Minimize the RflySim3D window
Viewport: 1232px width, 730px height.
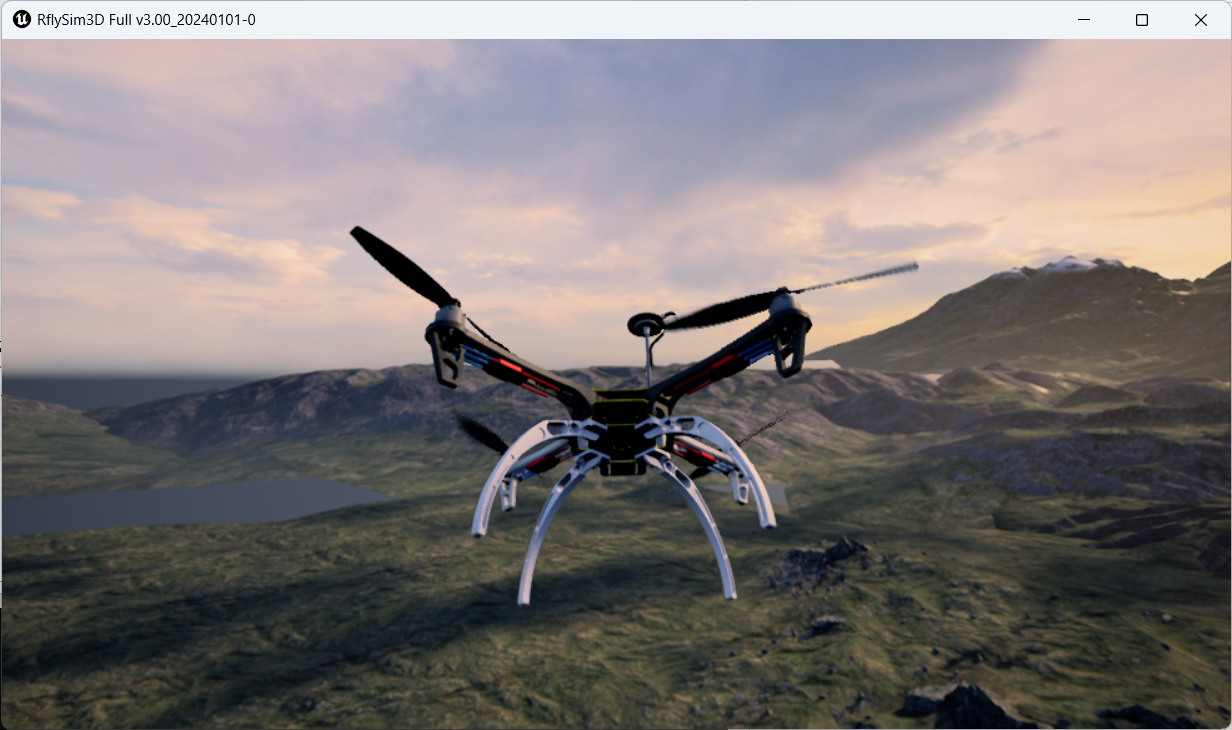pyautogui.click(x=1083, y=20)
